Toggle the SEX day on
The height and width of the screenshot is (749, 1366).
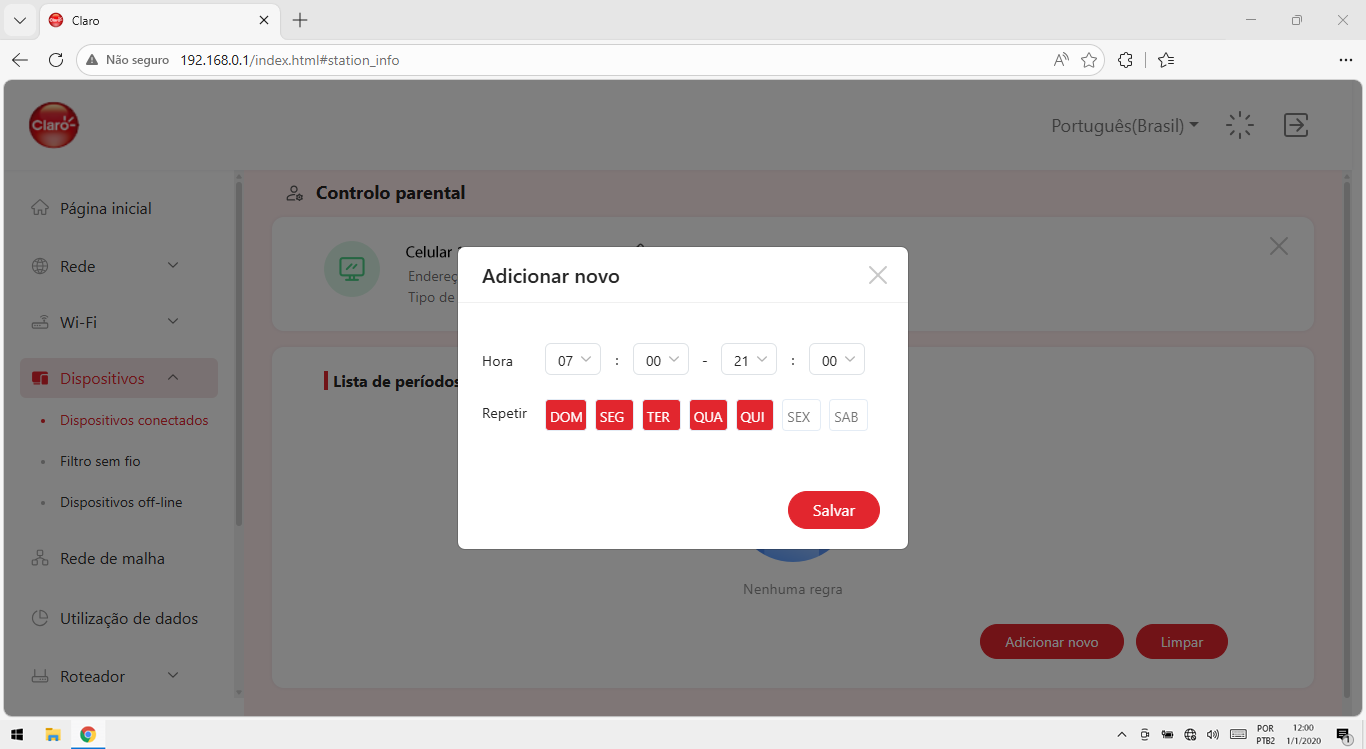(800, 416)
